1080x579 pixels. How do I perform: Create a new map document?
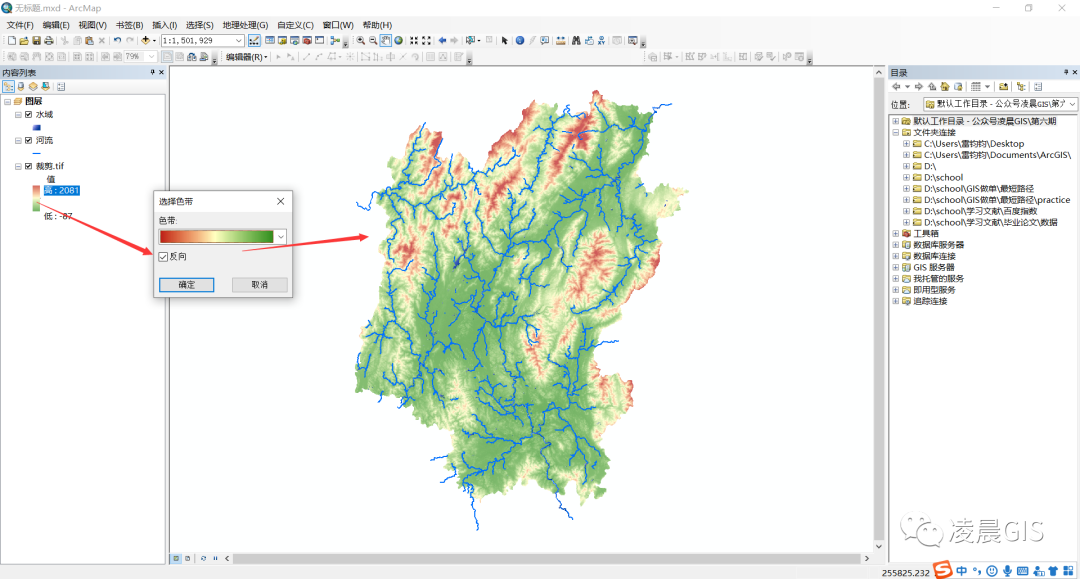pyautogui.click(x=12, y=41)
